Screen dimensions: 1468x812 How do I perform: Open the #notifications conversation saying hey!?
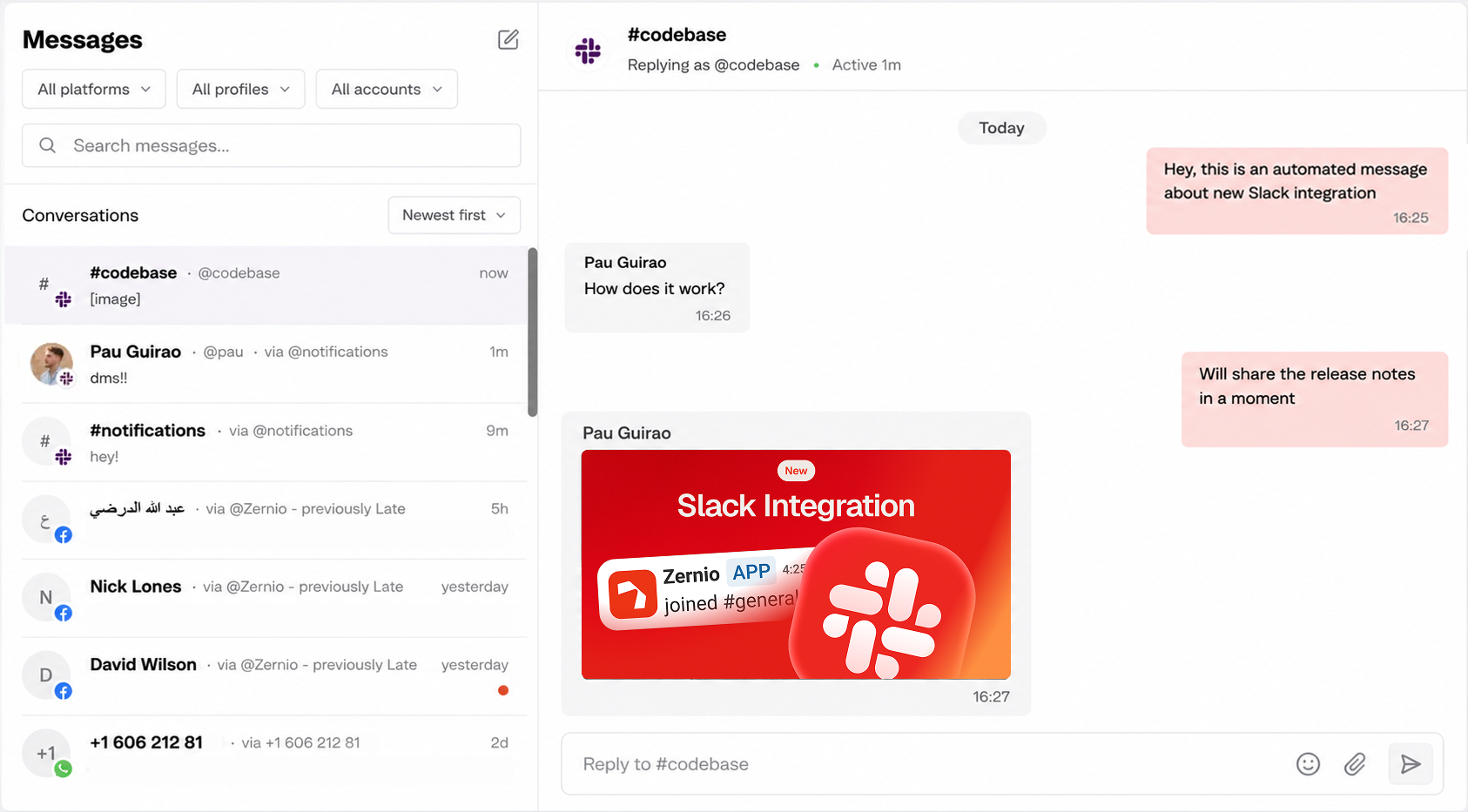click(x=266, y=442)
